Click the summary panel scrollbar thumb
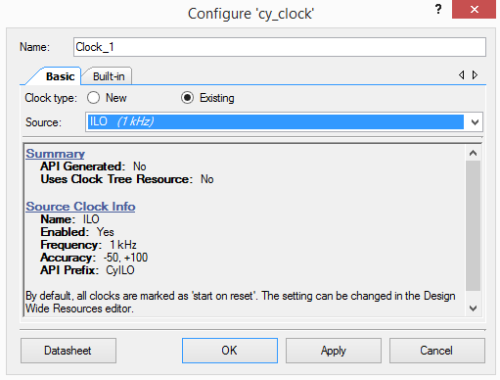The width and height of the screenshot is (500, 380). pyautogui.click(x=473, y=226)
